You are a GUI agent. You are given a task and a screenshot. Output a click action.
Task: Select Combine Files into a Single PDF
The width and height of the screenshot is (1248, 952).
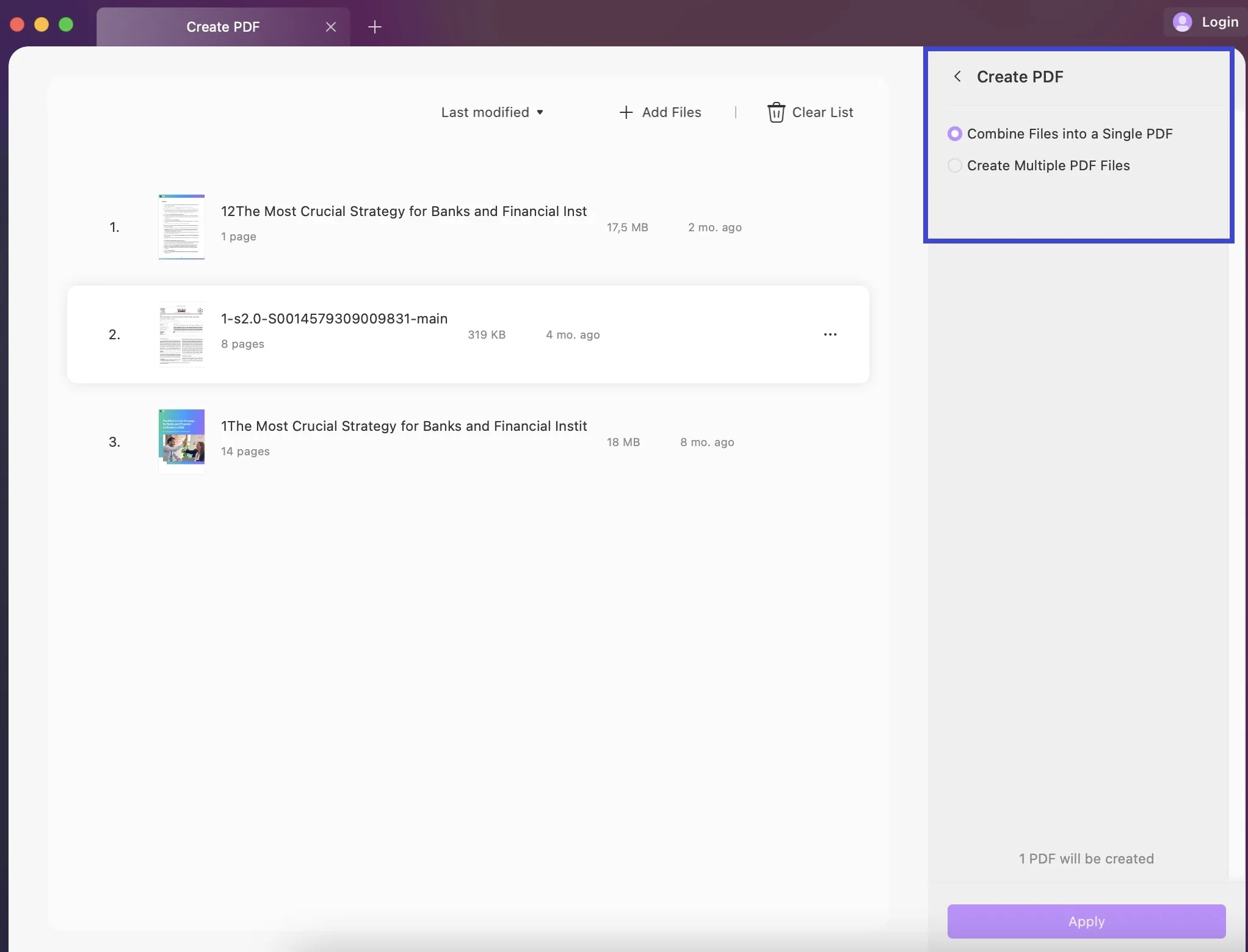pyautogui.click(x=954, y=134)
